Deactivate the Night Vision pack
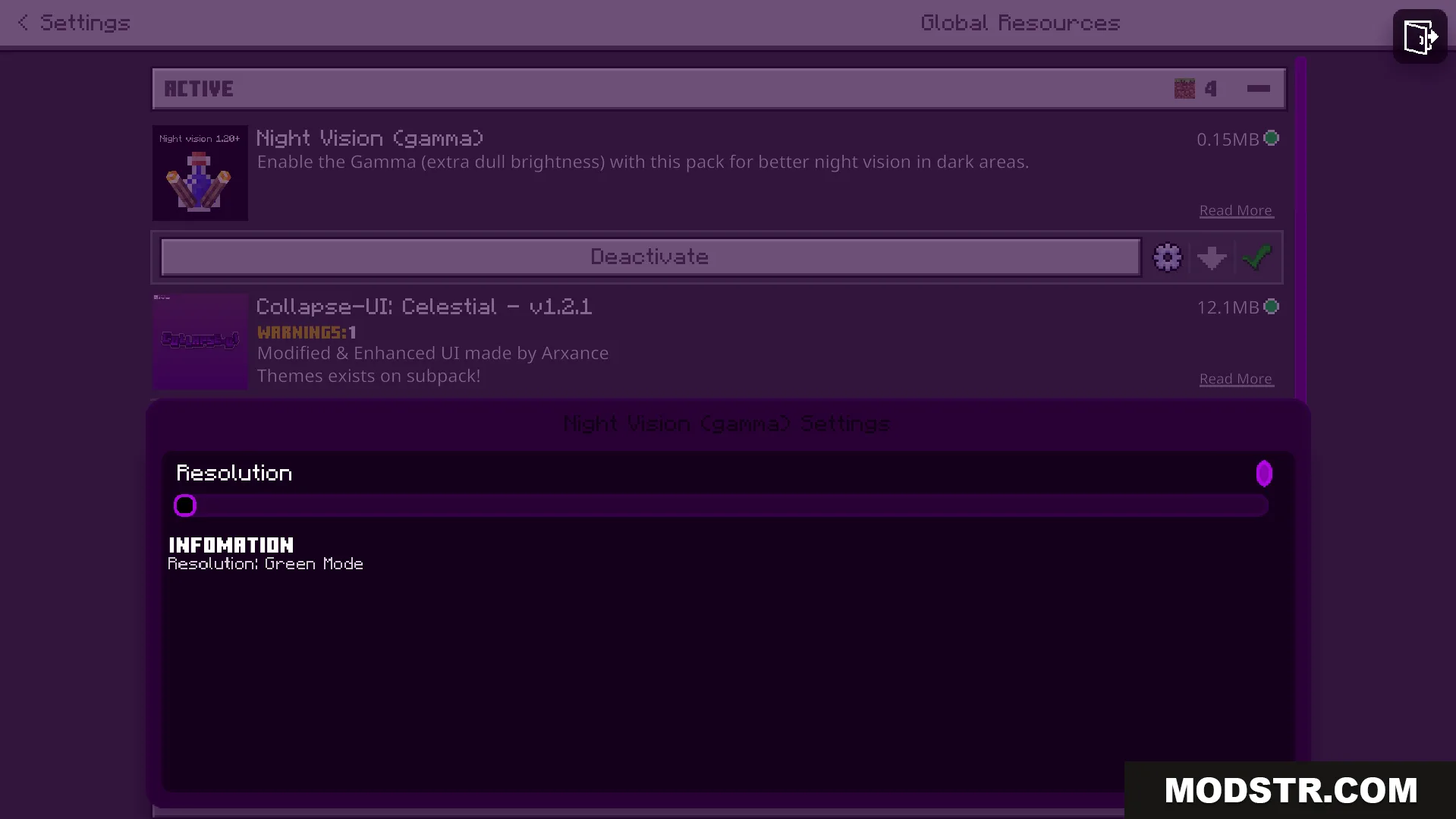This screenshot has width=1456, height=819. pyautogui.click(x=650, y=257)
